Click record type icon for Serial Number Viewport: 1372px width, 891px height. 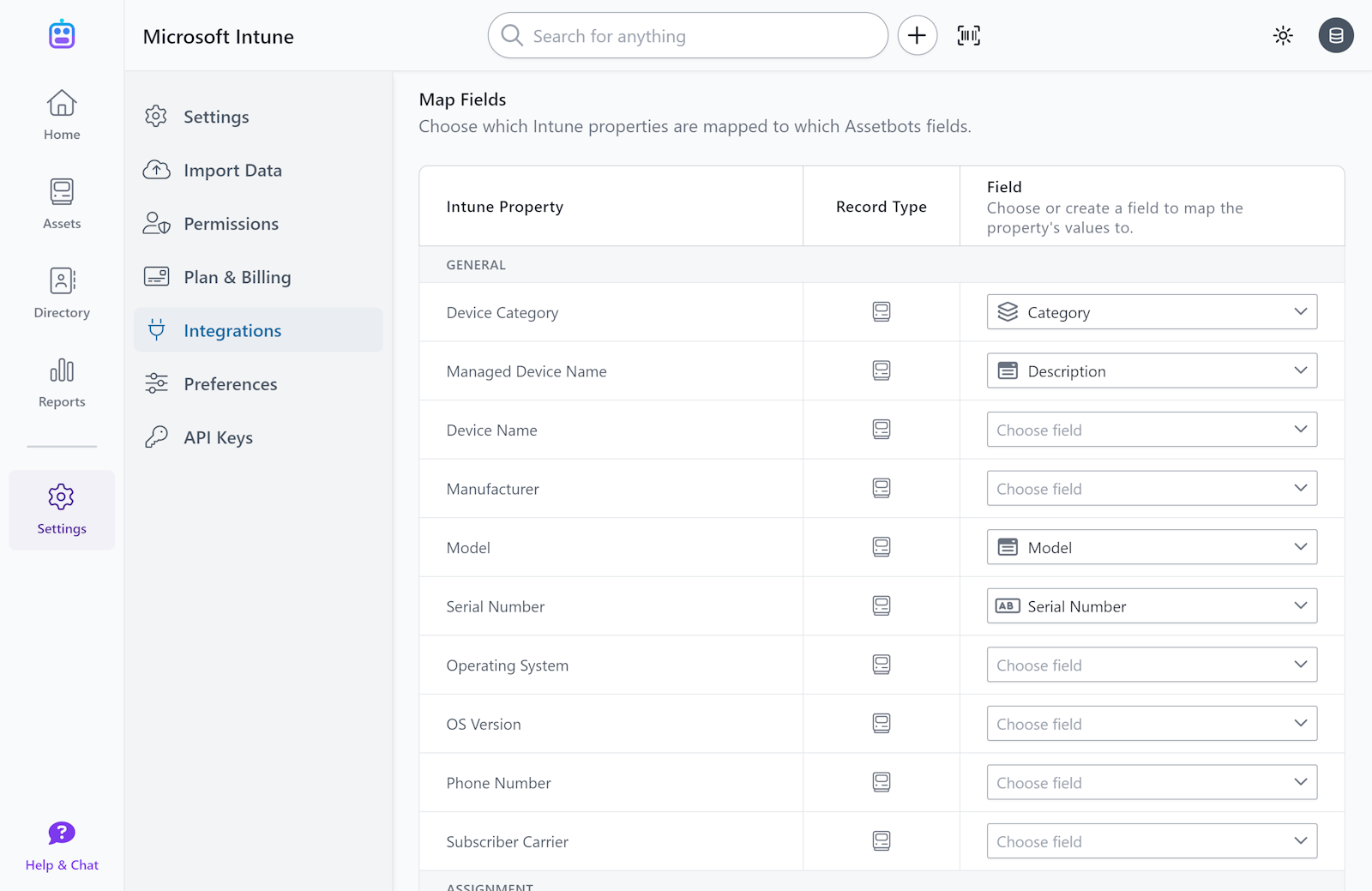(x=882, y=605)
